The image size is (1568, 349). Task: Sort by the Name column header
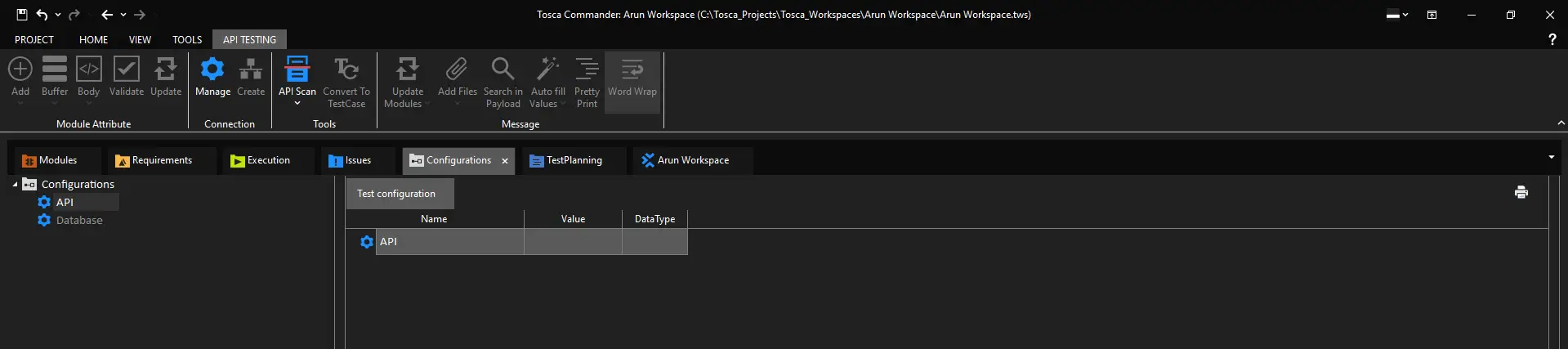tap(434, 219)
